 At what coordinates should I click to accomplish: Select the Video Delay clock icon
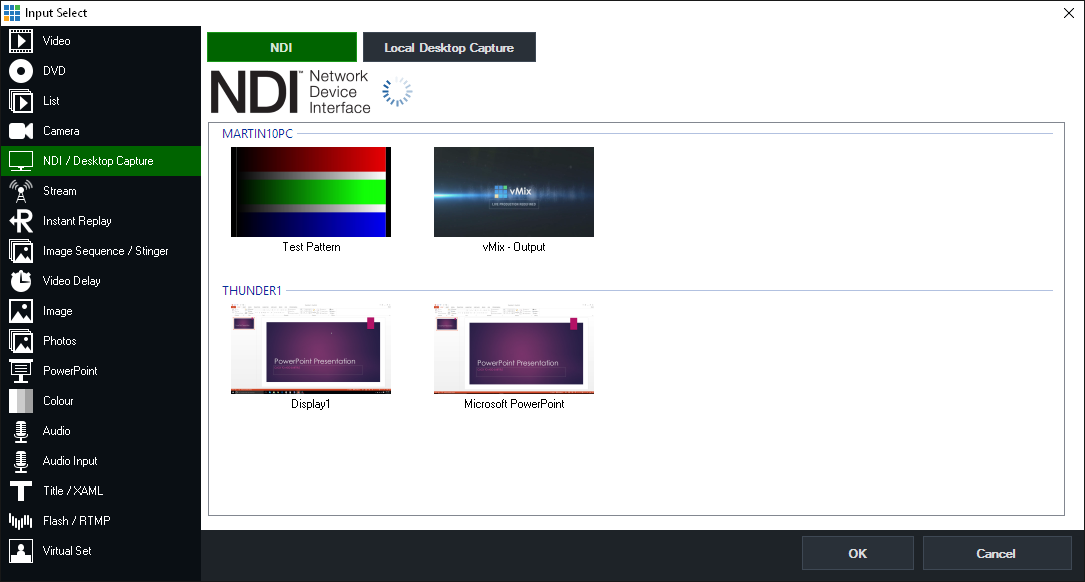21,281
